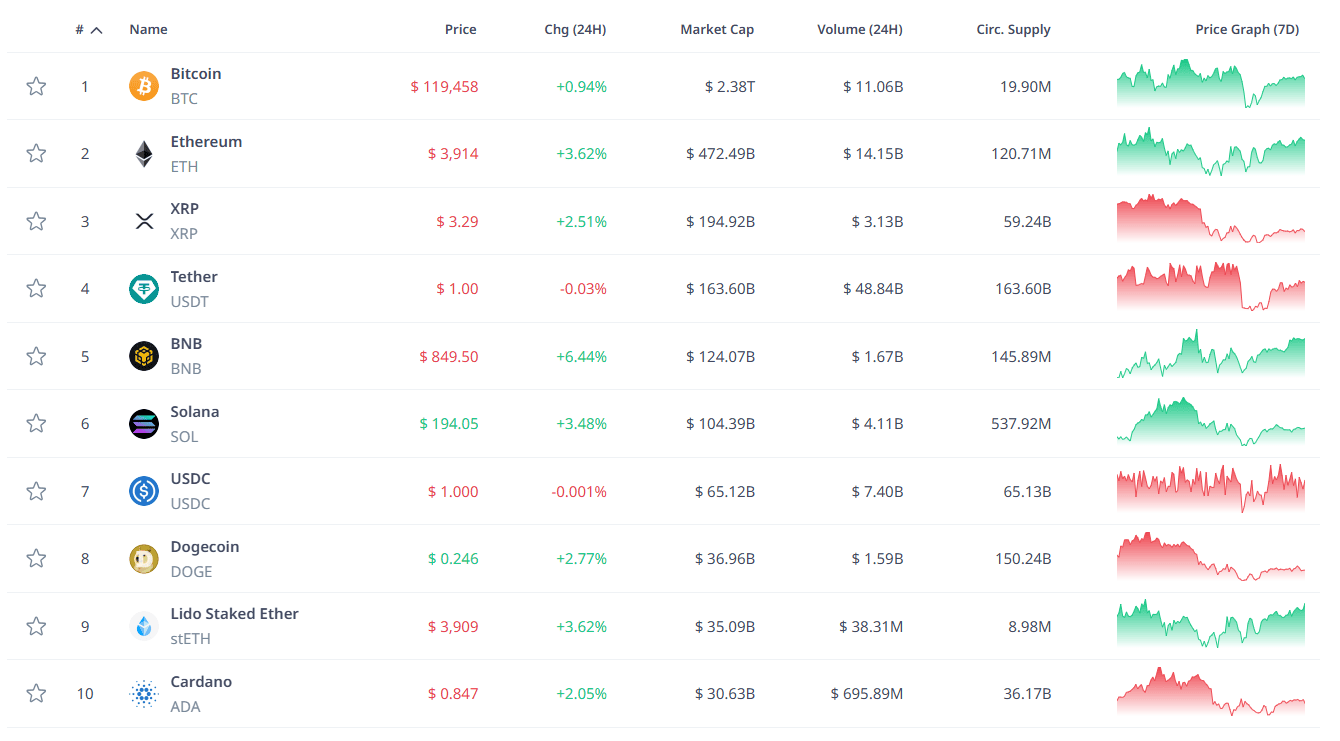
Task: Toggle the favorite star for BNB
Action: [36, 356]
